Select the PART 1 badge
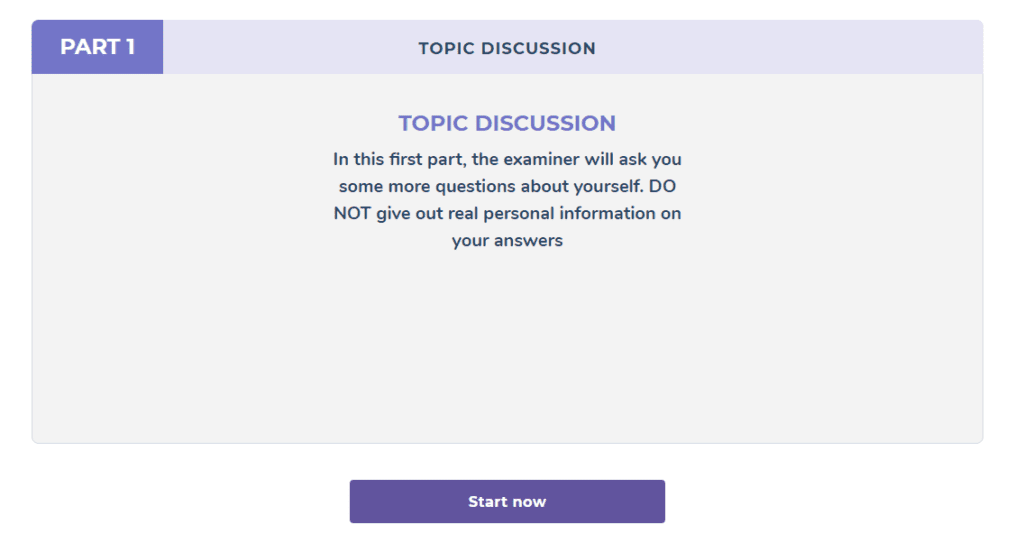 click(97, 47)
